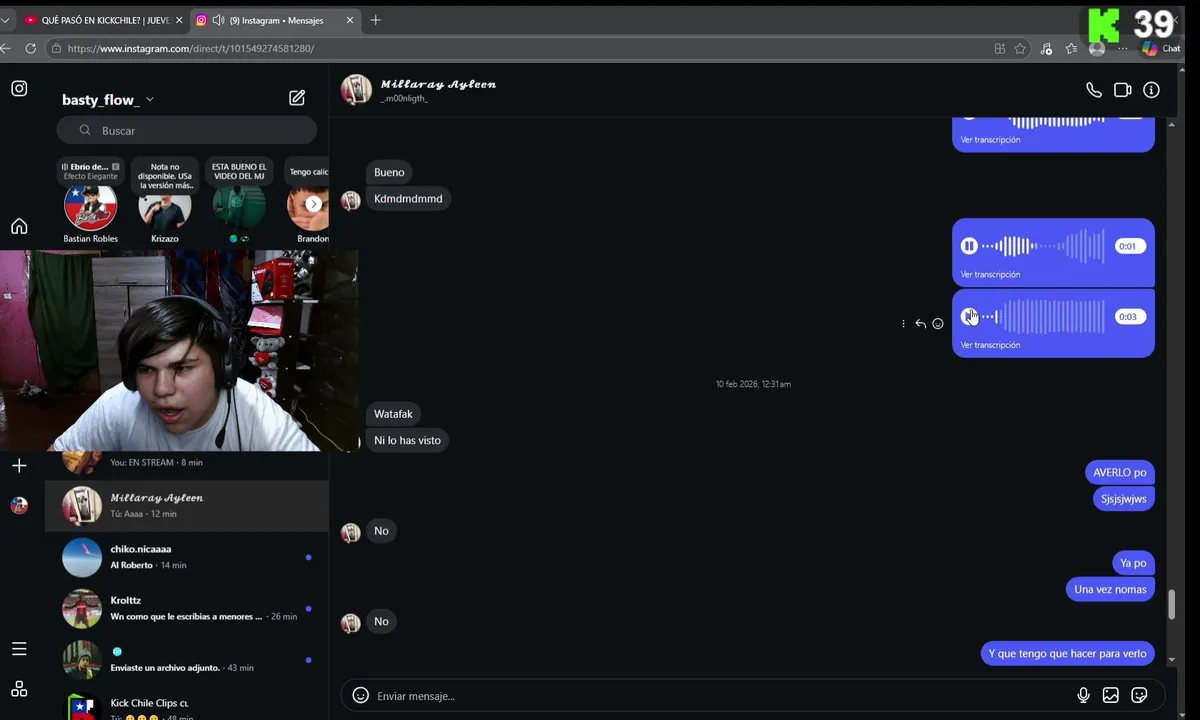The width and height of the screenshot is (1200, 720).
Task: Start a video call with camera icon
Action: coord(1123,90)
